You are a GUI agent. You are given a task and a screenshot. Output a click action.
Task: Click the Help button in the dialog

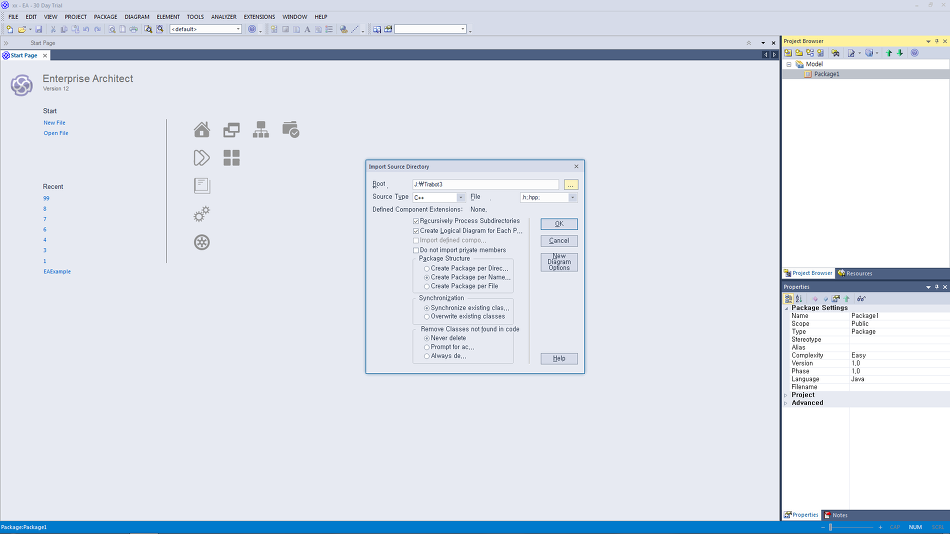[x=559, y=359]
